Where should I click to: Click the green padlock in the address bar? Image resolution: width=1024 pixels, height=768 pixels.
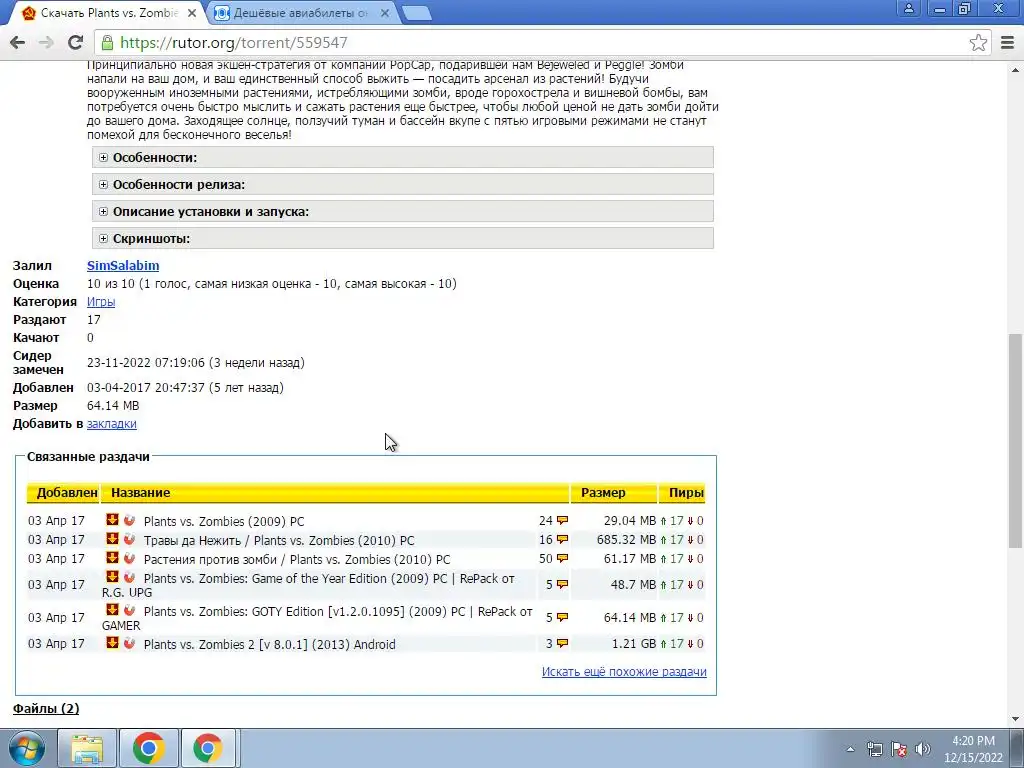[x=107, y=43]
